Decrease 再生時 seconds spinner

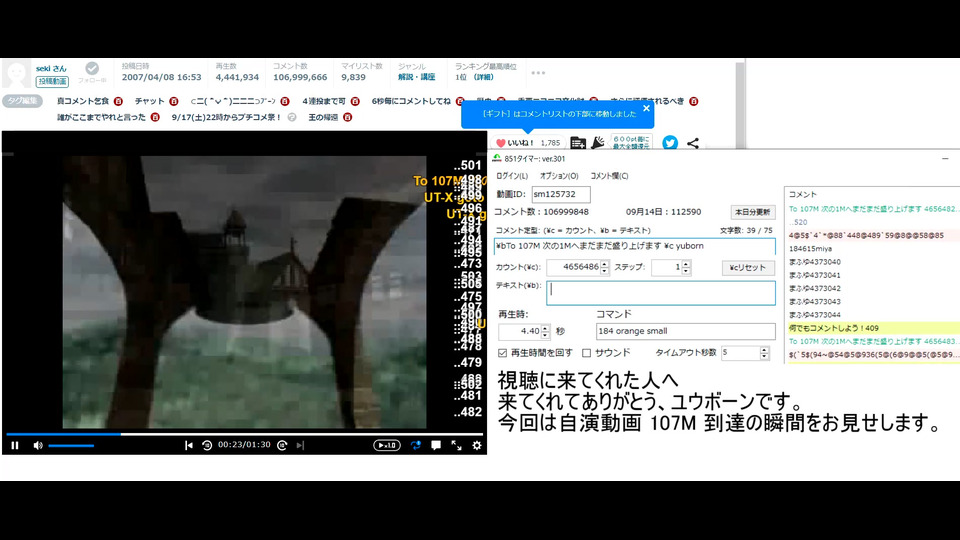pyautogui.click(x=546, y=335)
